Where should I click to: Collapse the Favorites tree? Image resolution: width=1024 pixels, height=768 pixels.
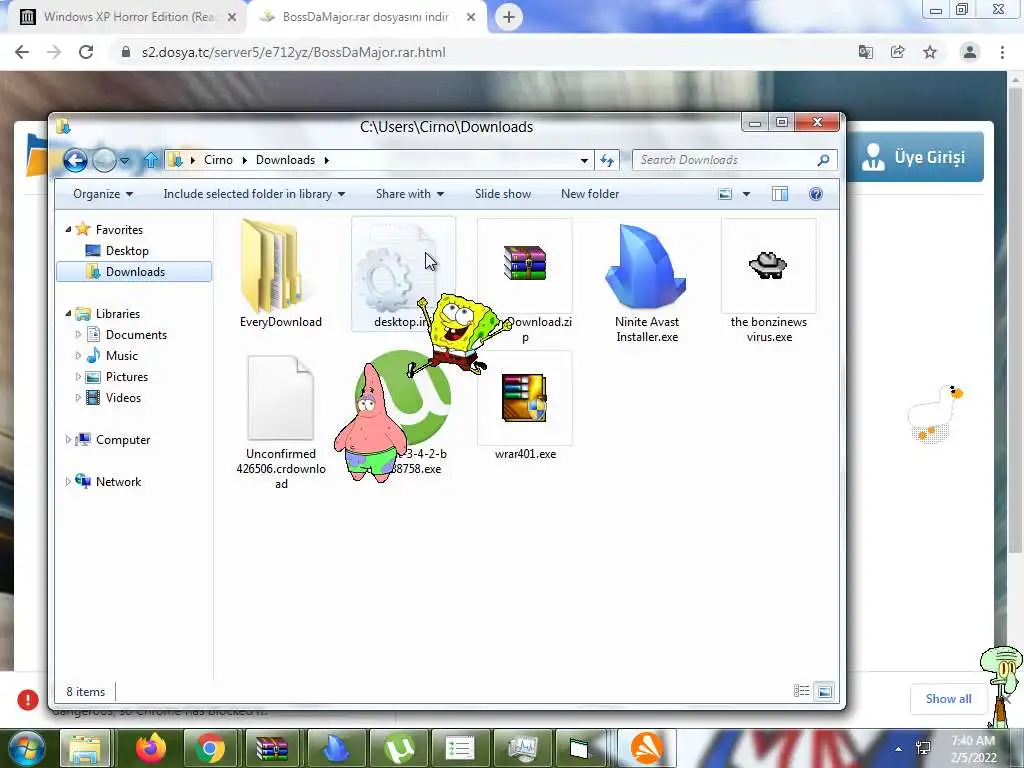pos(68,229)
